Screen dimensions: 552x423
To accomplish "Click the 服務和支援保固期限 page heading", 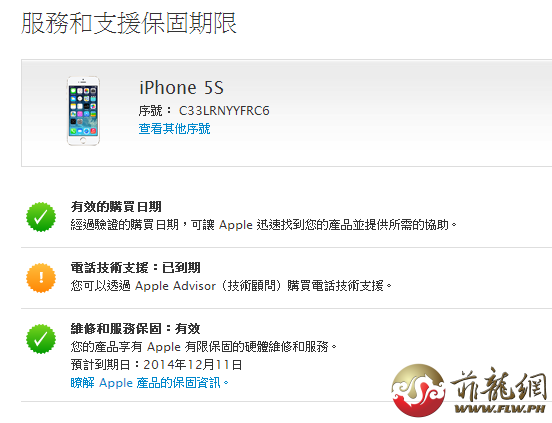I will coord(129,23).
